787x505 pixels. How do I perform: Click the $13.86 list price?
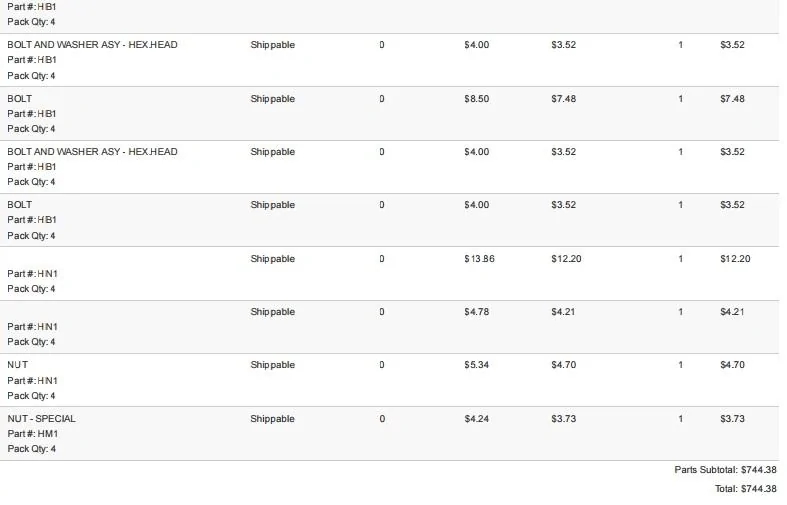pyautogui.click(x=479, y=259)
